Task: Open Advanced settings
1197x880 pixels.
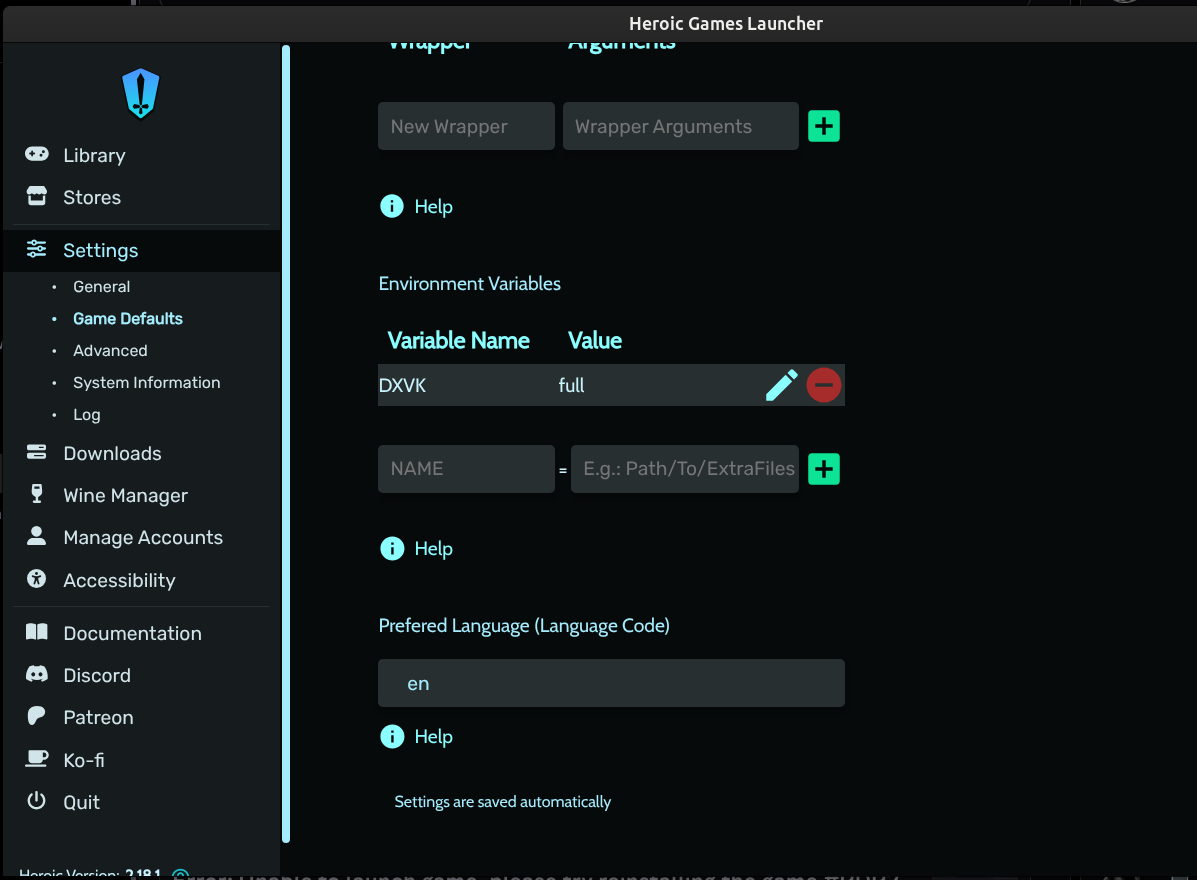Action: click(110, 350)
